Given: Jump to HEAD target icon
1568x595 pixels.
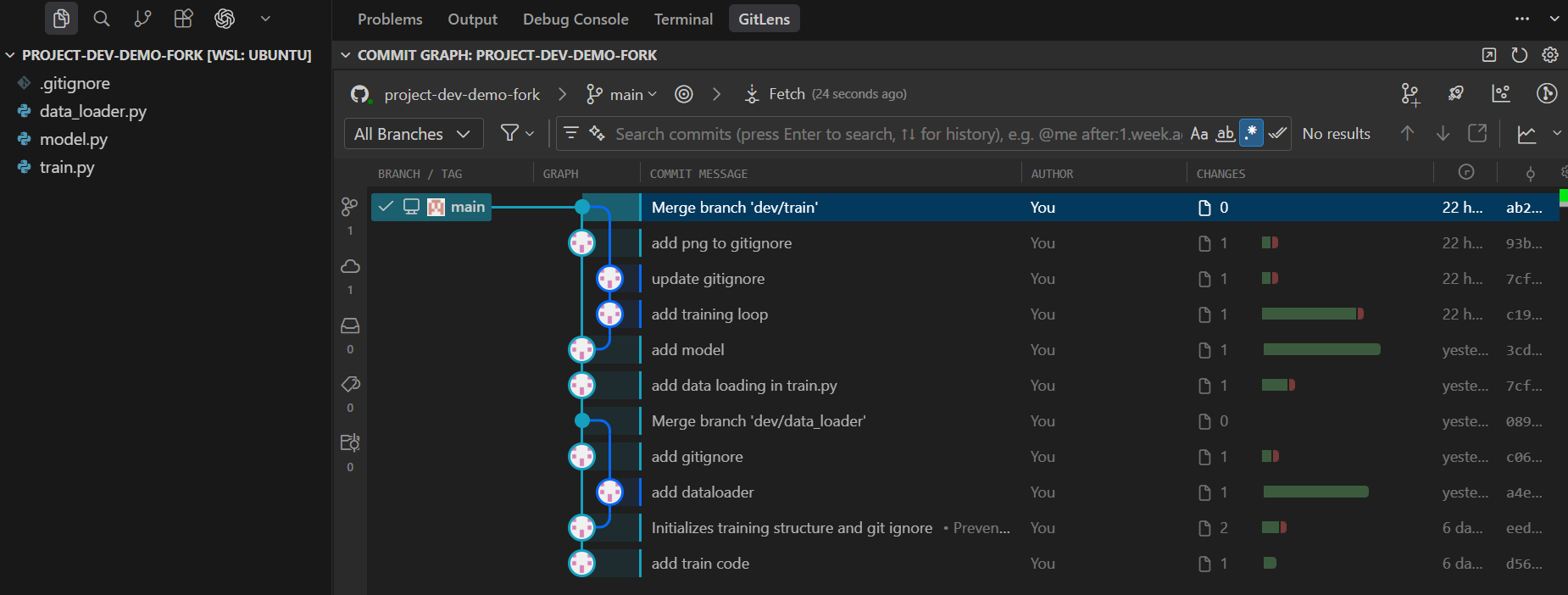Looking at the screenshot, I should tap(684, 94).
